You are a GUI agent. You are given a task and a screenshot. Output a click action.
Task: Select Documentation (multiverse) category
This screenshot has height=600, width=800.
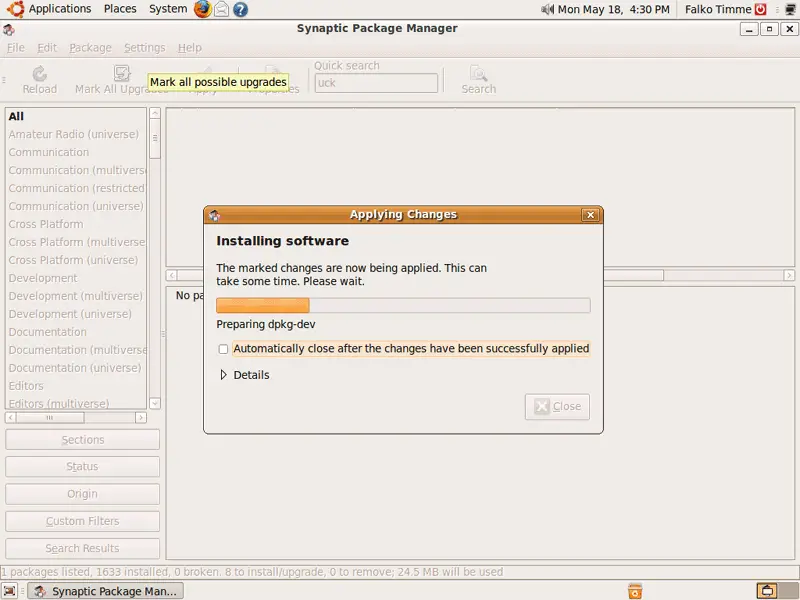pyautogui.click(x=76, y=350)
